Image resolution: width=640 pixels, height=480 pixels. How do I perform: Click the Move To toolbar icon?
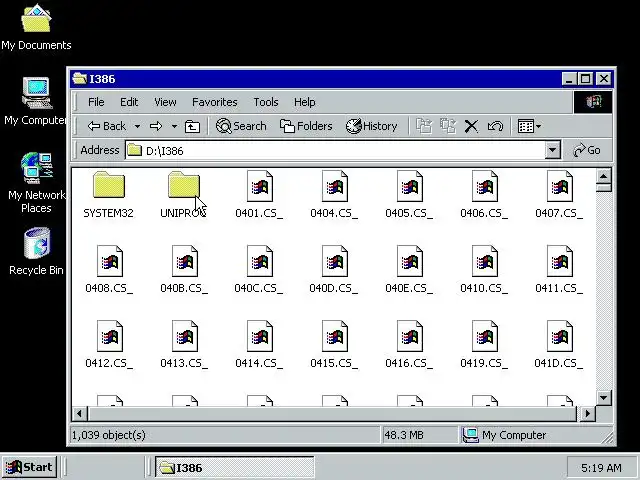pos(424,126)
